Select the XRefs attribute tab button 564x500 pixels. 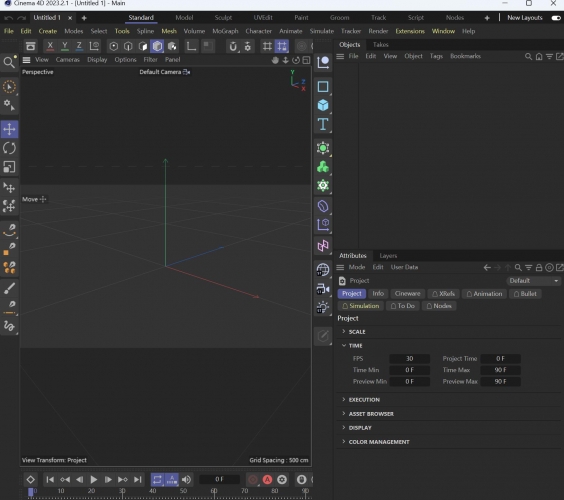coord(444,294)
